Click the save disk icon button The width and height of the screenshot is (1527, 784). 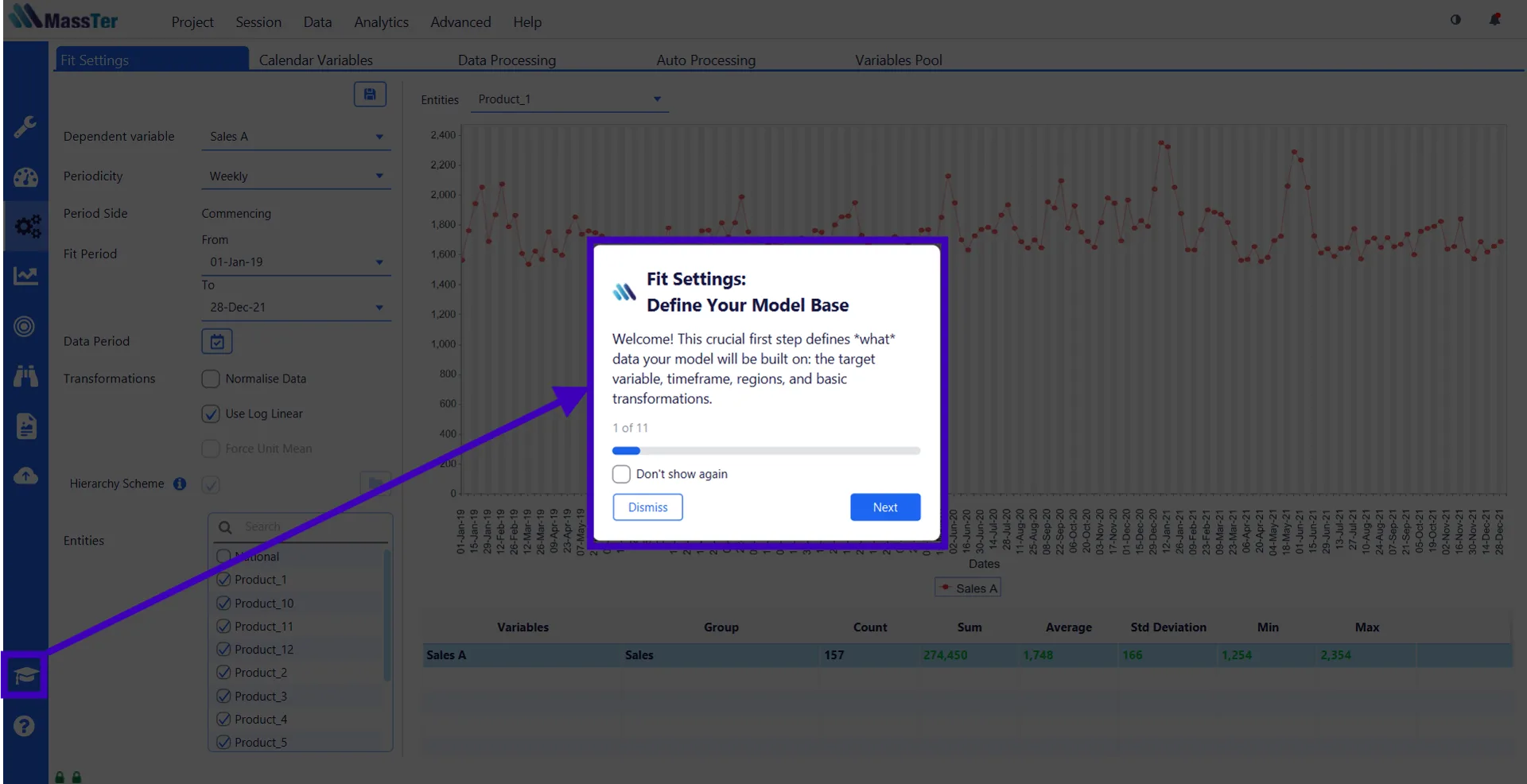point(370,95)
